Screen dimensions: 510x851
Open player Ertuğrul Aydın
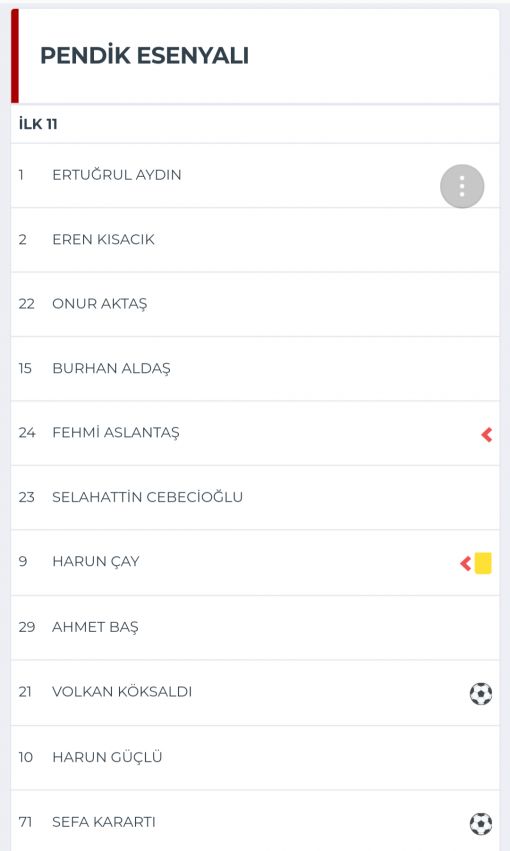255,175
